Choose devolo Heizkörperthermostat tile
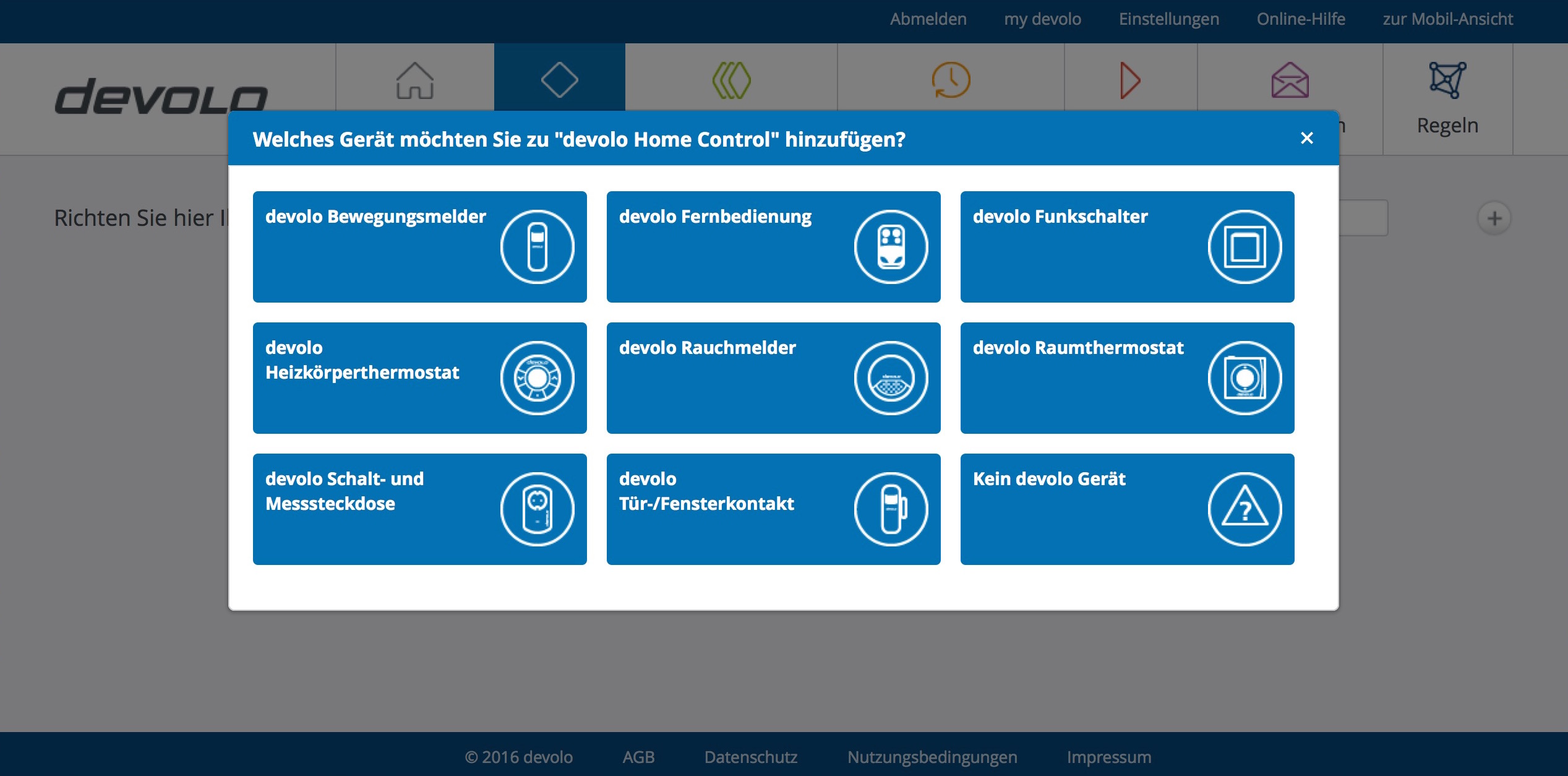Image resolution: width=1568 pixels, height=776 pixels. [419, 378]
